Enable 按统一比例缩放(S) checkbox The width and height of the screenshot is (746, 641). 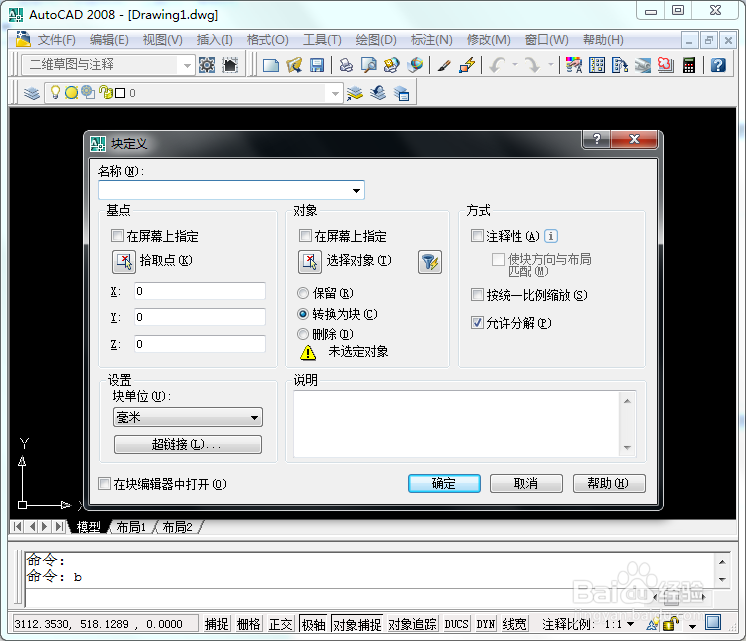pos(477,295)
